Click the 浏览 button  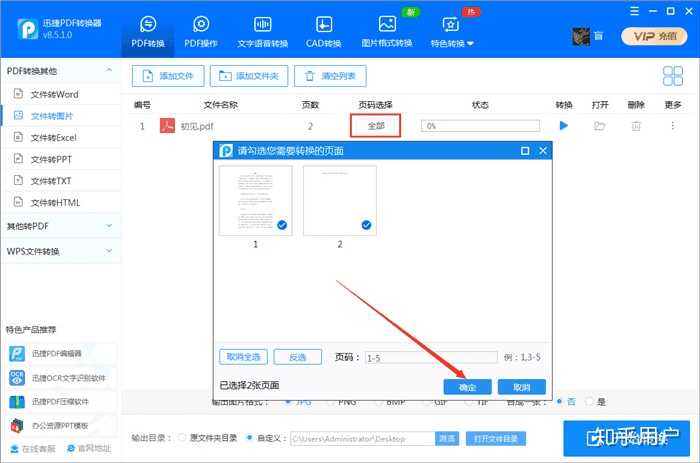point(447,438)
